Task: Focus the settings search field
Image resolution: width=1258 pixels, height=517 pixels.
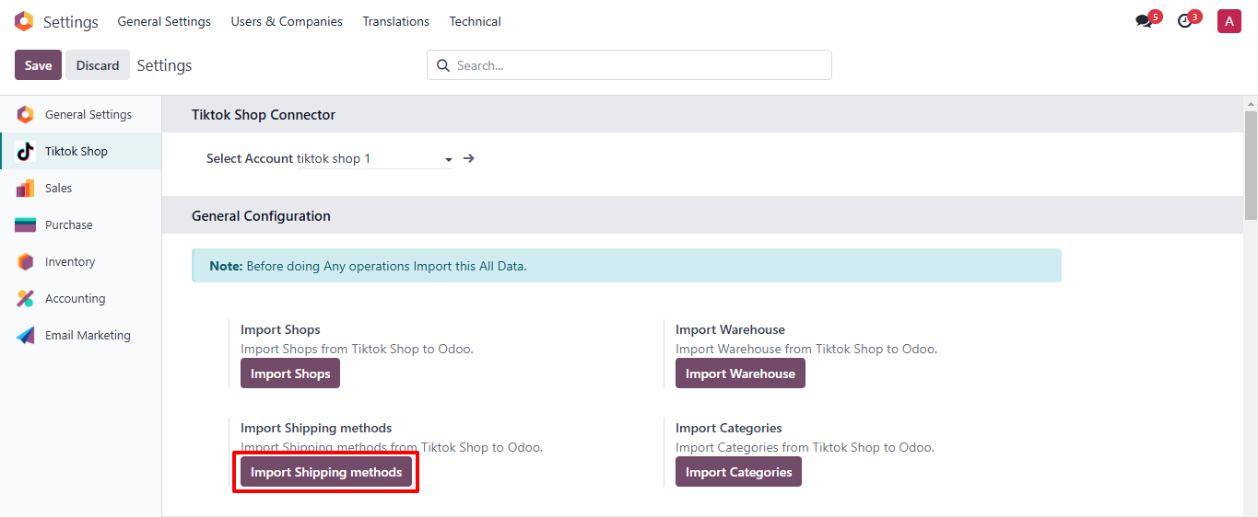Action: [x=640, y=65]
